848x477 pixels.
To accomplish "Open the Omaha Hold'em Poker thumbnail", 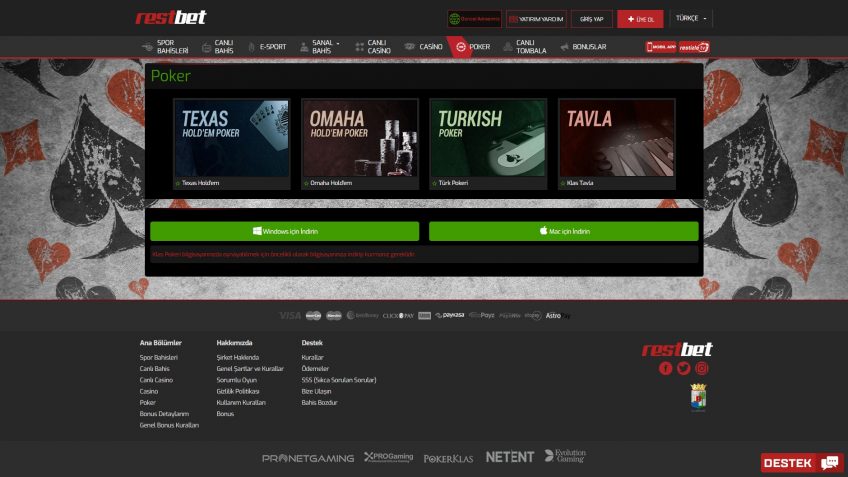I will point(360,138).
